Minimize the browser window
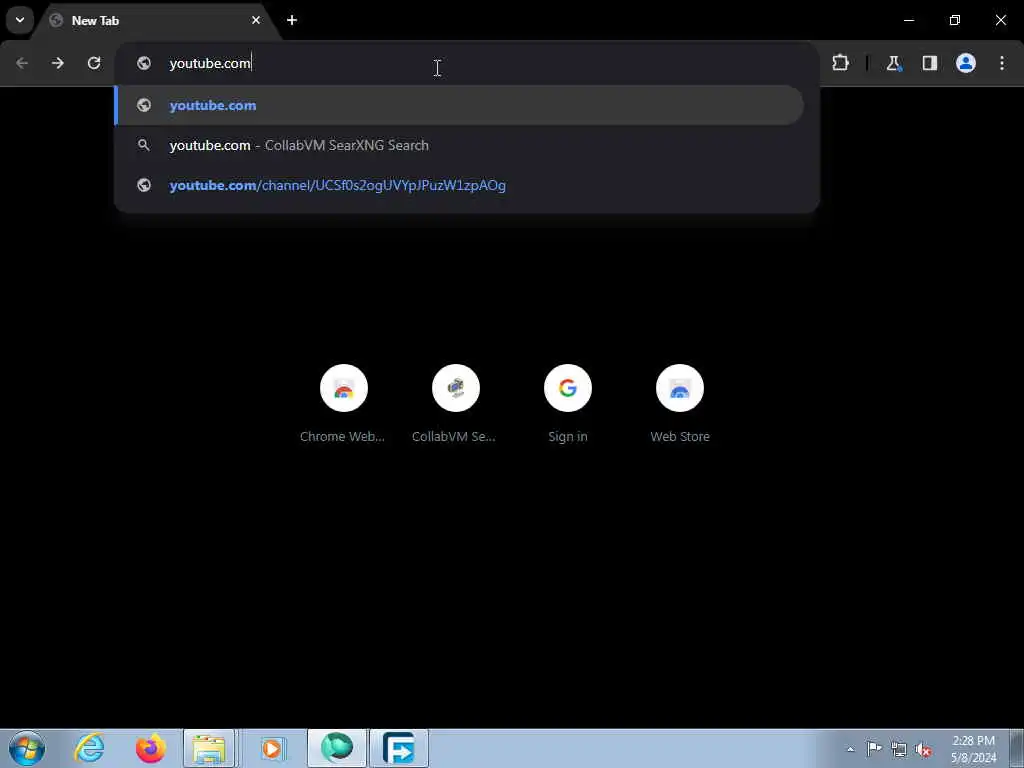Screen dimensions: 1024x768 pos(908,20)
